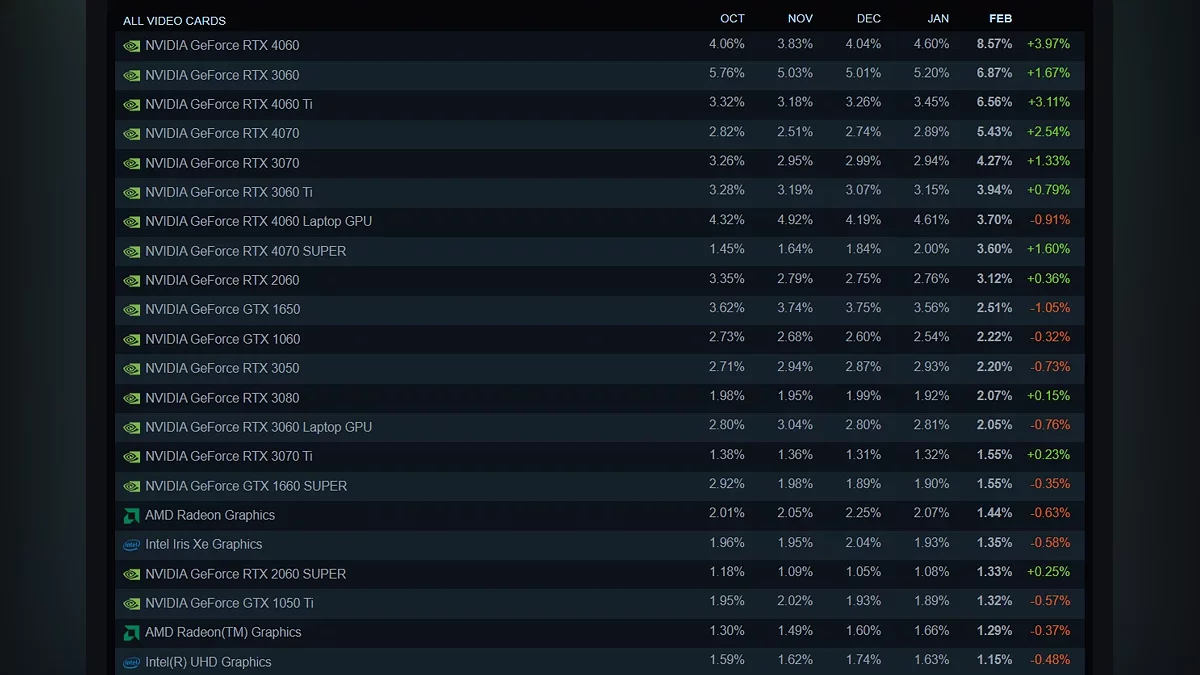The height and width of the screenshot is (675, 1200).
Task: Click the AMD icon beside AMD Radeon(TM) Graphics
Action: (x=131, y=633)
